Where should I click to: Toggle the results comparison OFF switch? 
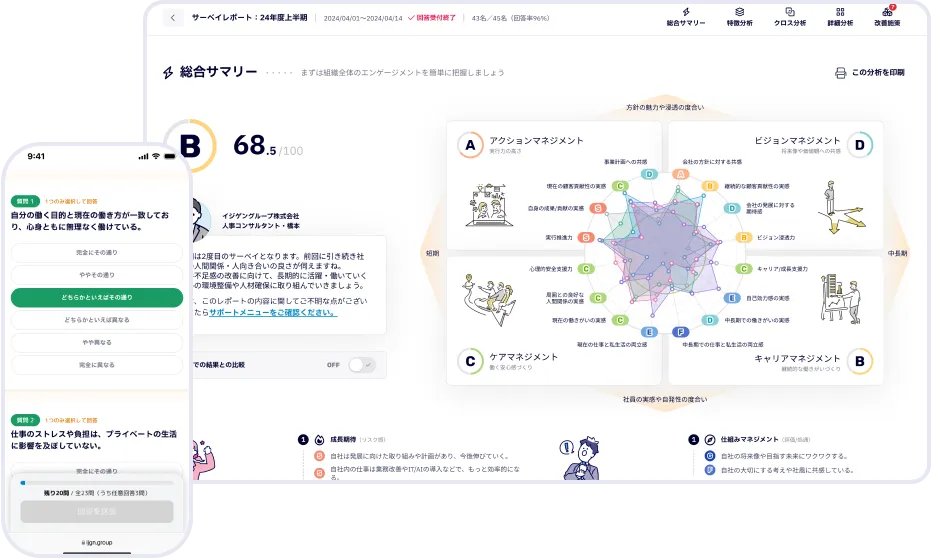coord(362,364)
